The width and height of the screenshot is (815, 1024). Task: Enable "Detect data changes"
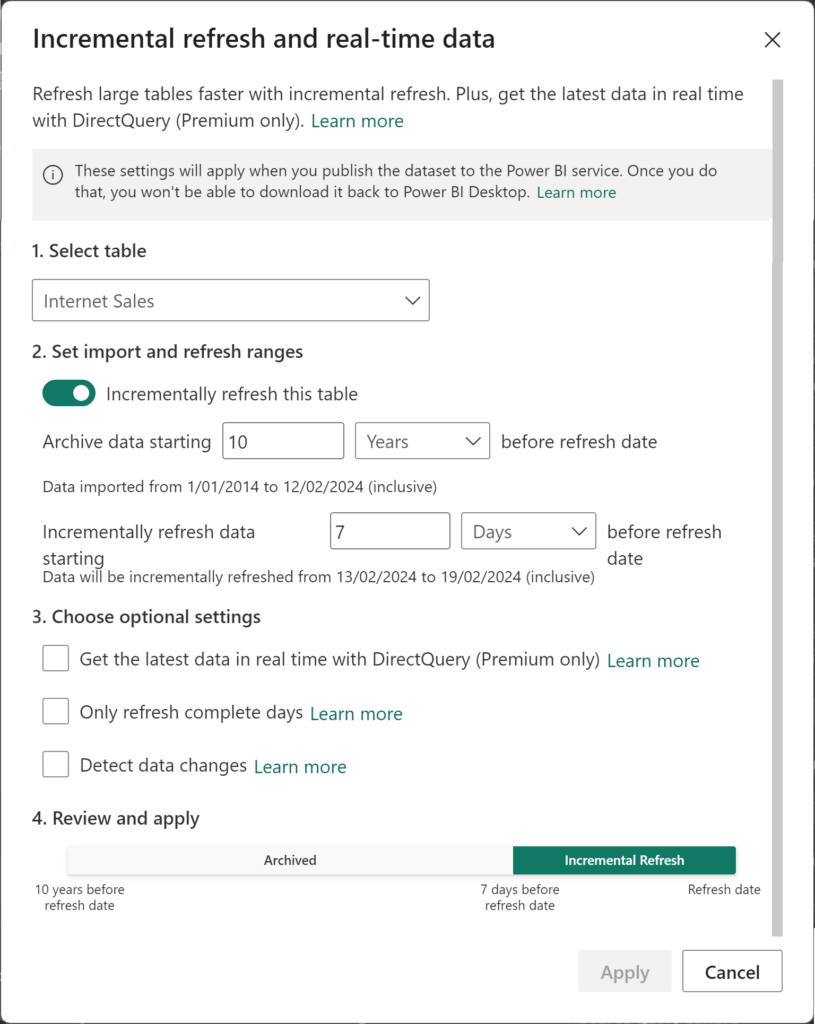point(55,764)
